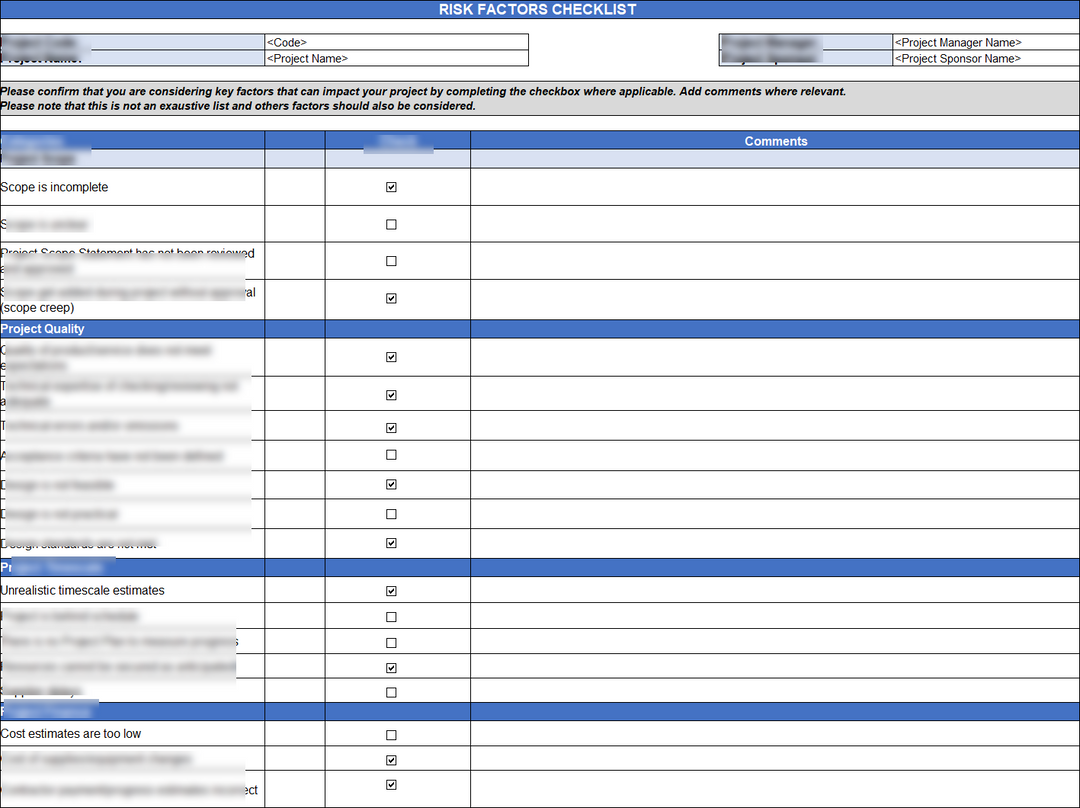Select the Comments column header
Viewport: 1080px width, 808px height.
coord(775,142)
